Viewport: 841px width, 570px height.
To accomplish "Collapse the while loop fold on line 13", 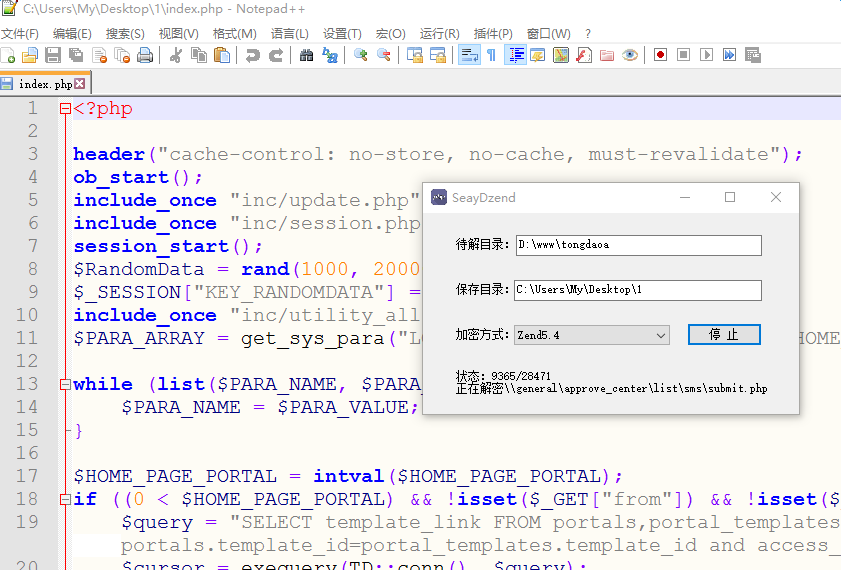I will point(65,384).
